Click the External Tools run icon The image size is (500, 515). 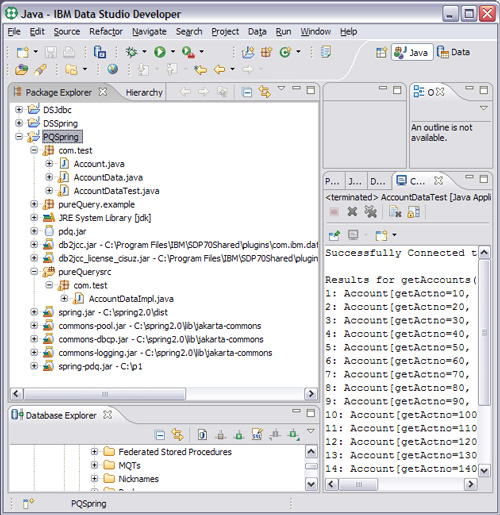(189, 52)
